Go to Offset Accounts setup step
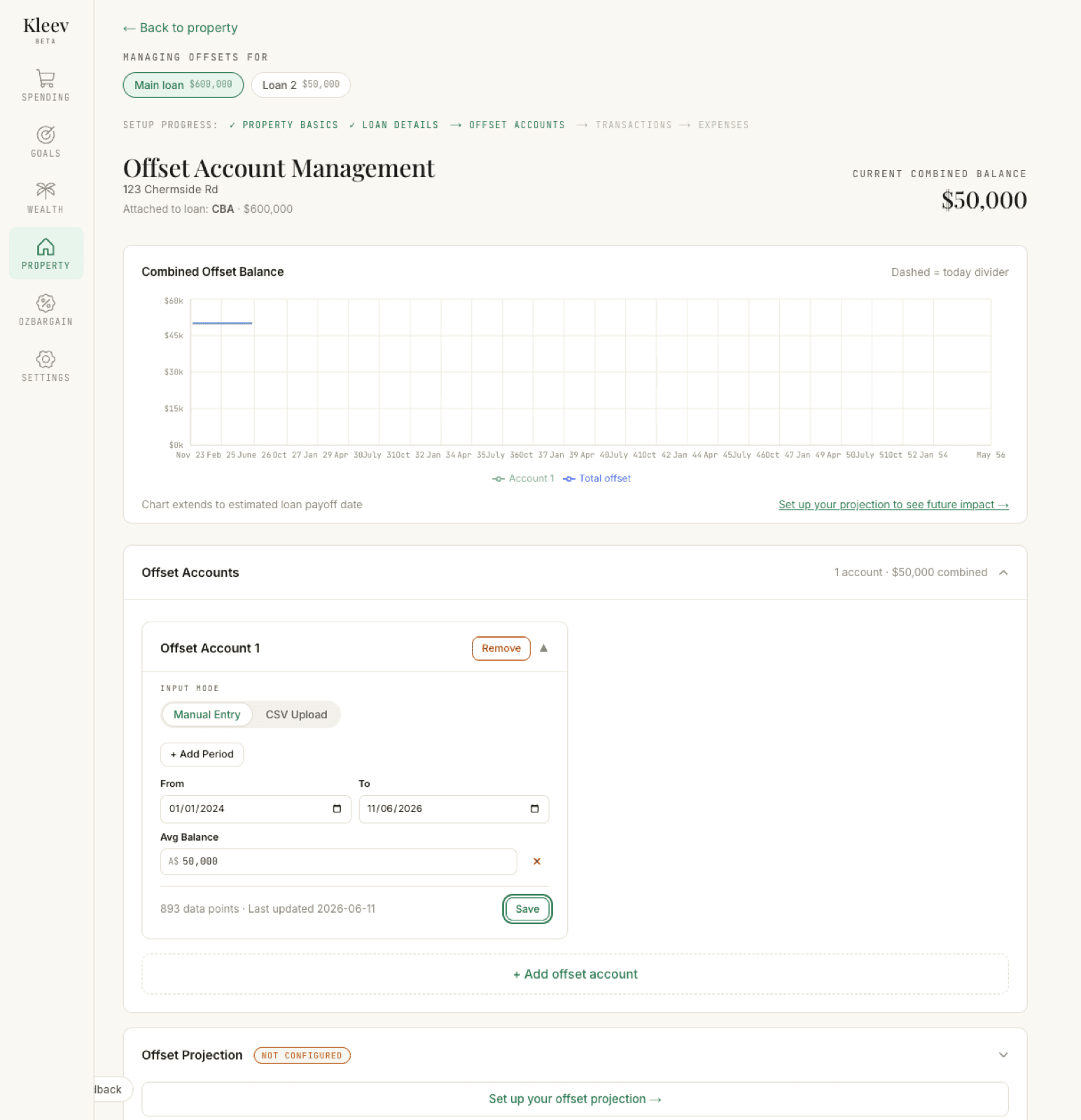Screen dimensions: 1081x1120 click(508, 125)
